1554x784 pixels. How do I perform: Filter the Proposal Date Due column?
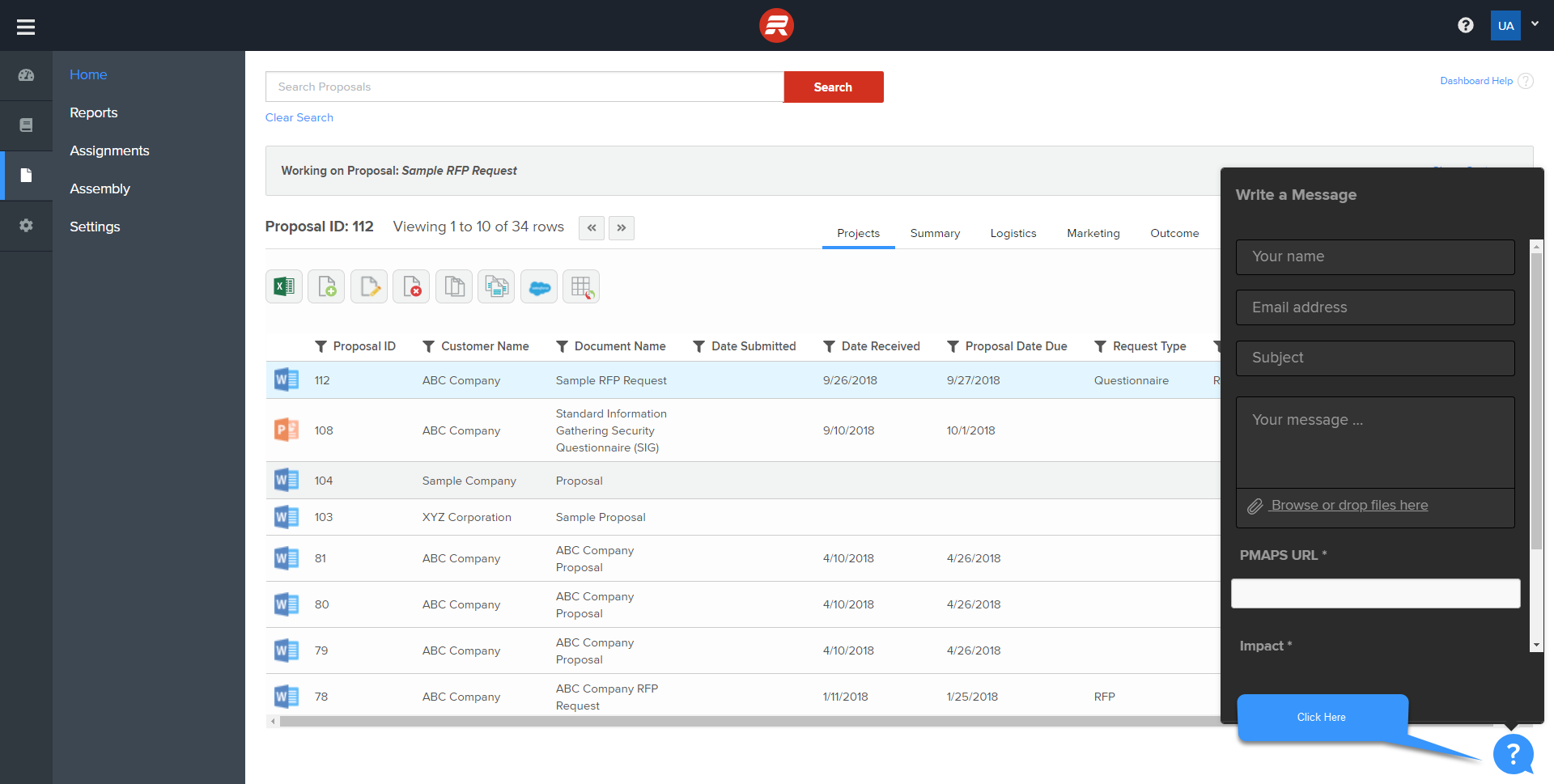953,346
